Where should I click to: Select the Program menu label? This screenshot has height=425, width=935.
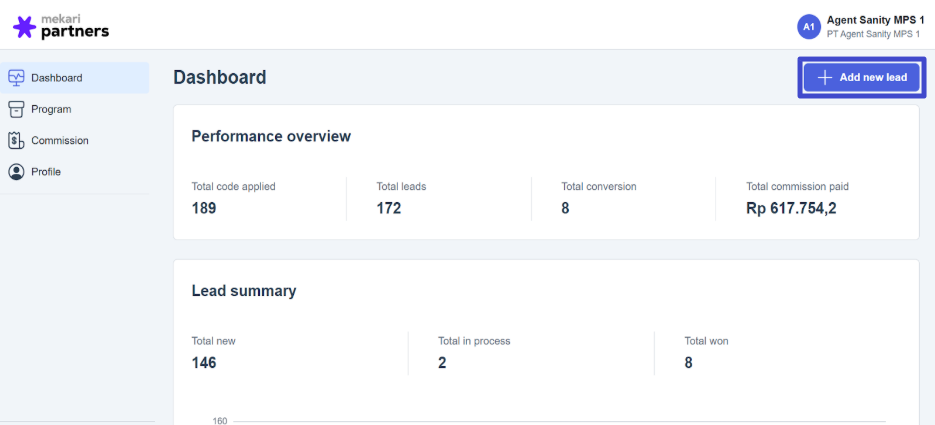tap(51, 109)
